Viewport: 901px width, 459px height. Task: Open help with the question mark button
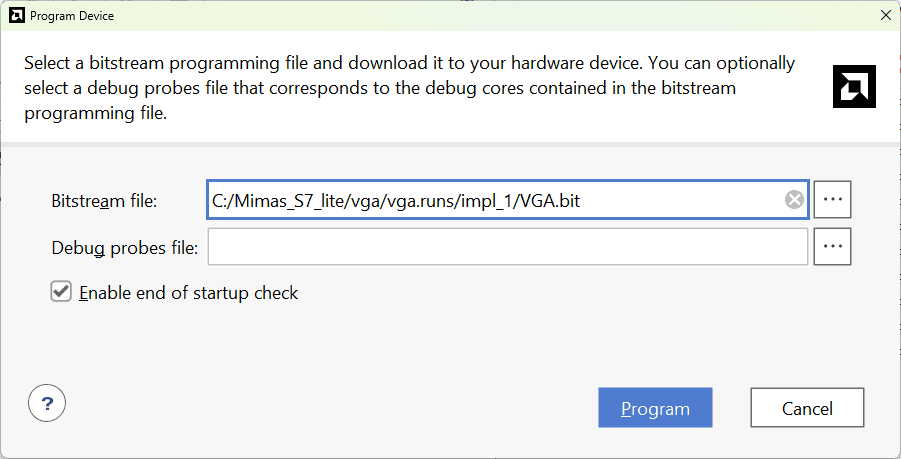(47, 404)
